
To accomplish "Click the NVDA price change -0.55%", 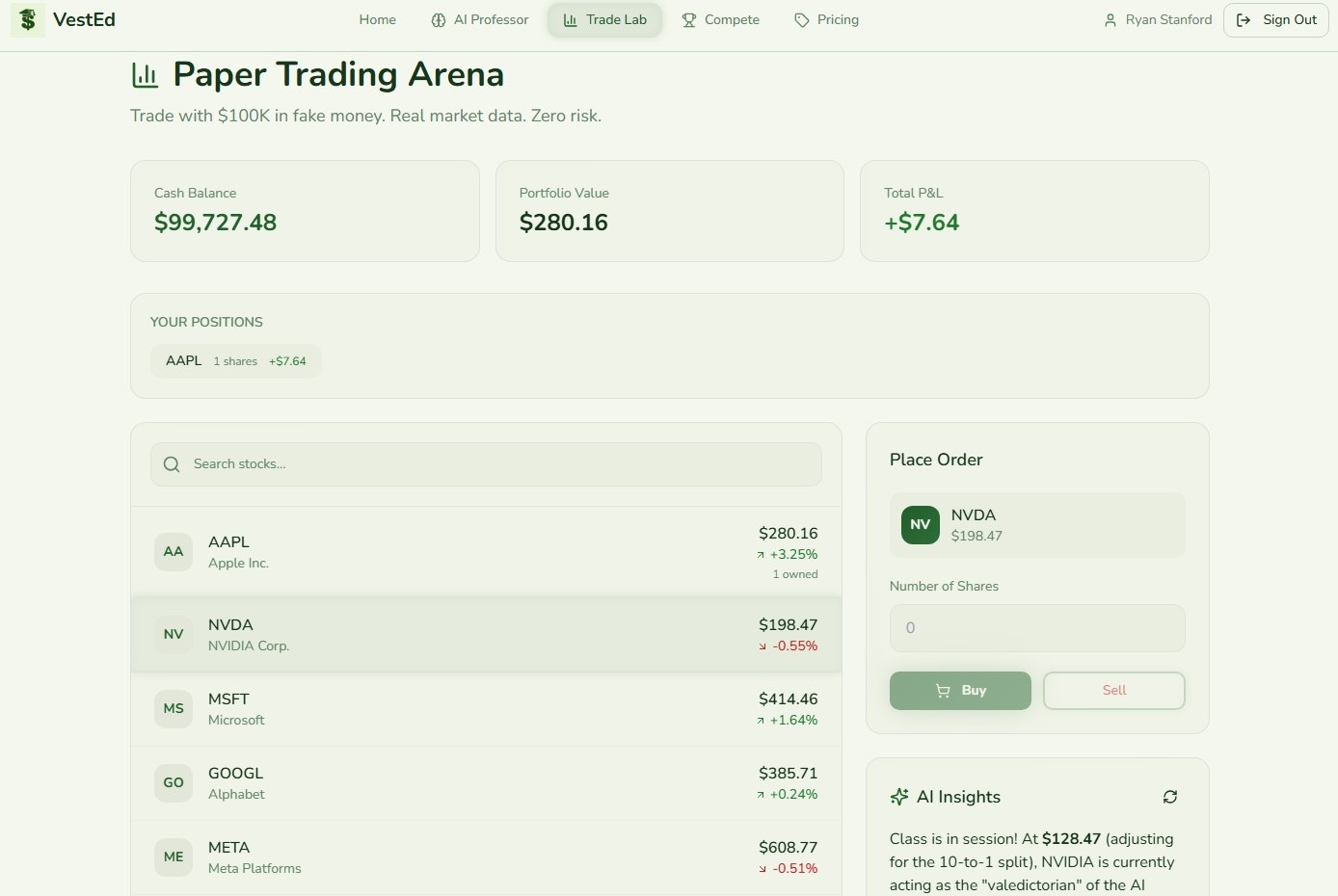I will click(x=788, y=646).
